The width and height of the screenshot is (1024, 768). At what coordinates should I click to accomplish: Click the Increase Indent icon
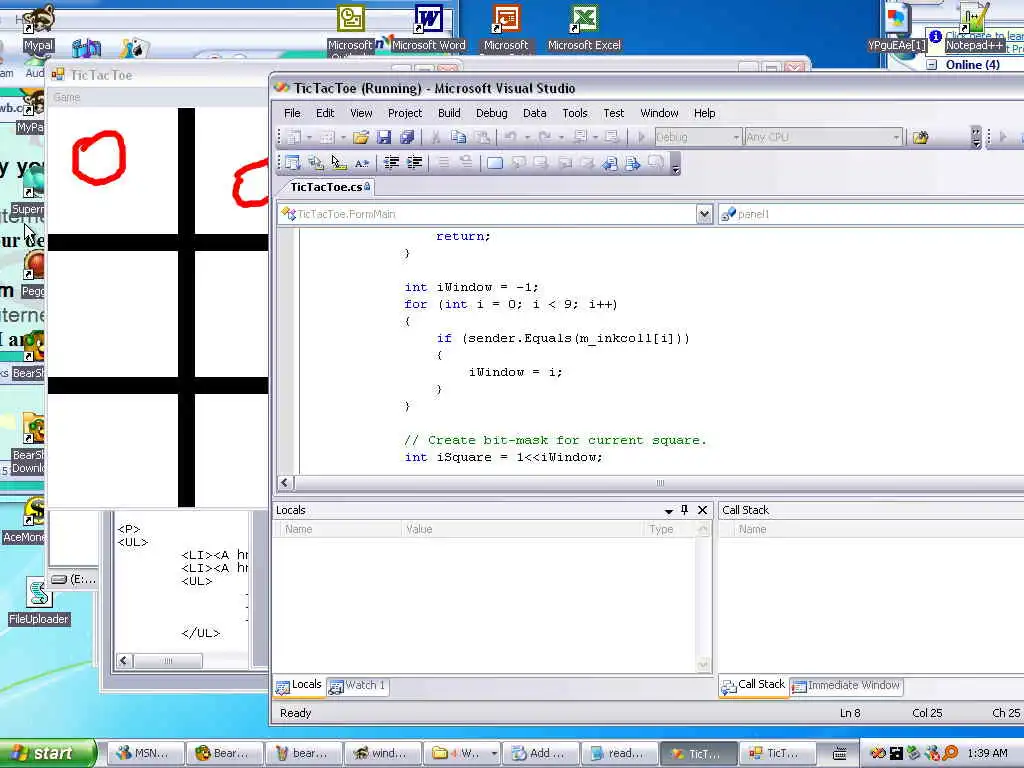[x=415, y=163]
